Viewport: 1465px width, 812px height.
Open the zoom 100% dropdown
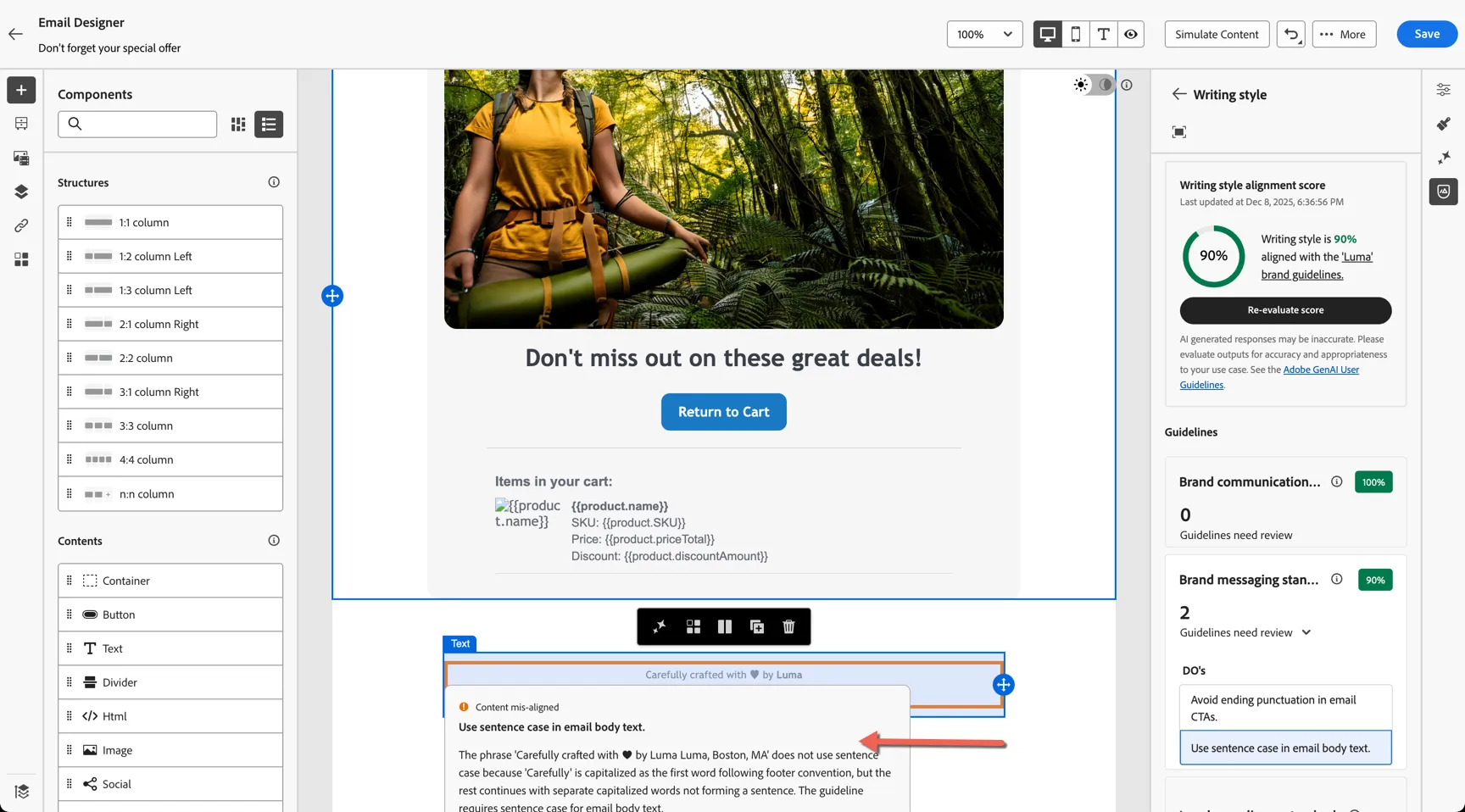[x=984, y=34]
